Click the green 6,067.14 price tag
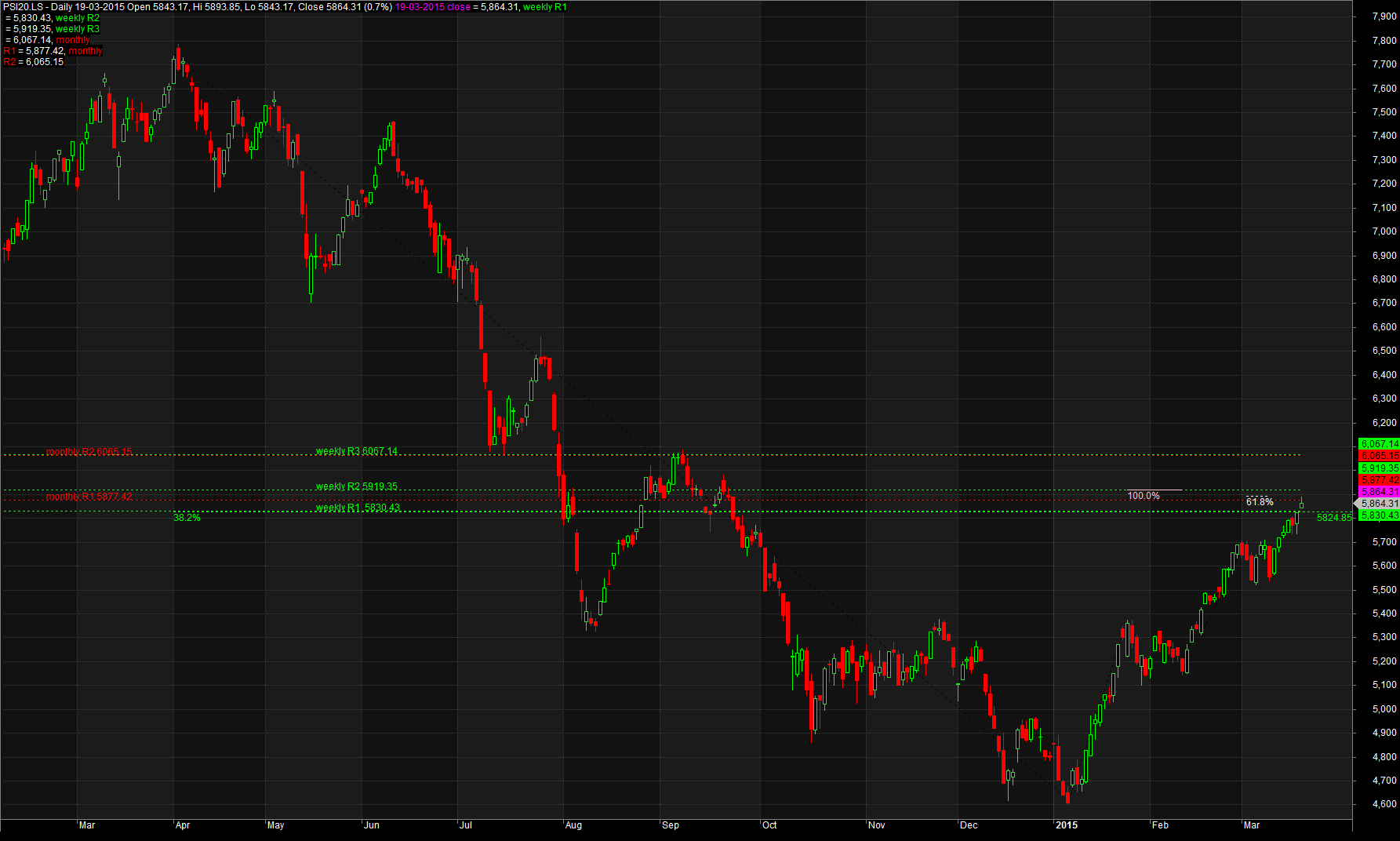 pos(1380,444)
